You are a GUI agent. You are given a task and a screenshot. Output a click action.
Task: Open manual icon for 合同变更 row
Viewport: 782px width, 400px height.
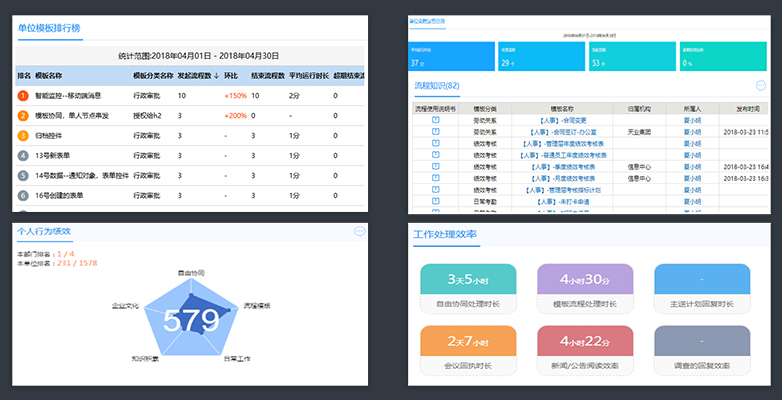point(435,120)
